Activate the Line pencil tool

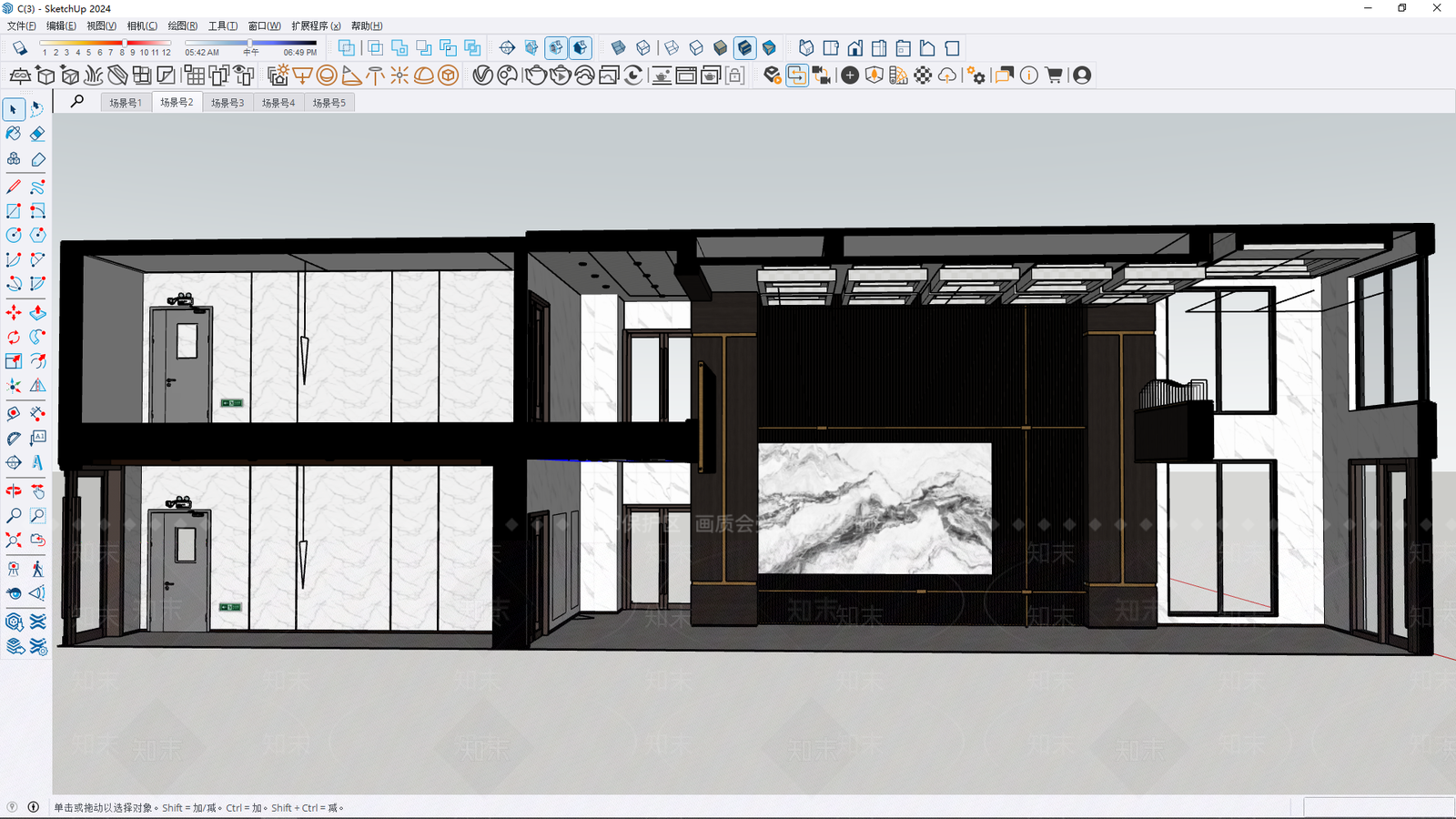coord(14,187)
